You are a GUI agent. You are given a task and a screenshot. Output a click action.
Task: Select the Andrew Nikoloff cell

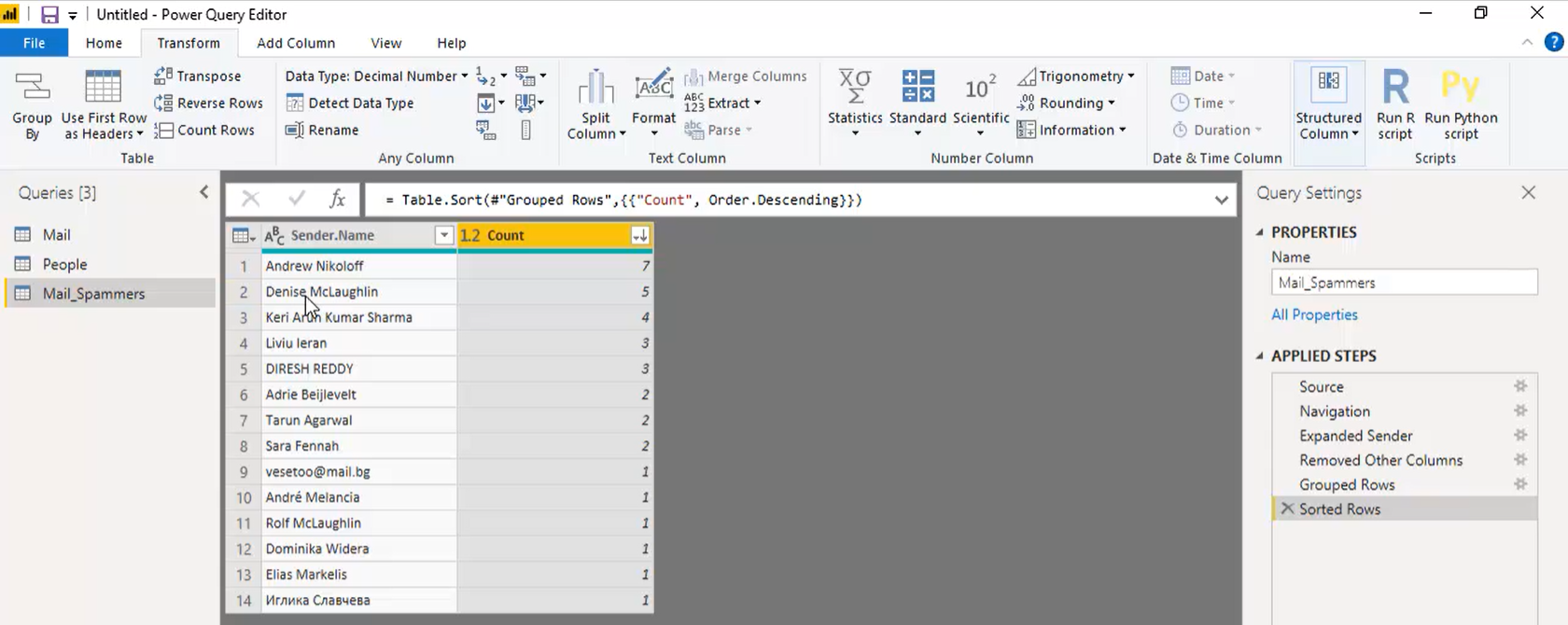(360, 266)
